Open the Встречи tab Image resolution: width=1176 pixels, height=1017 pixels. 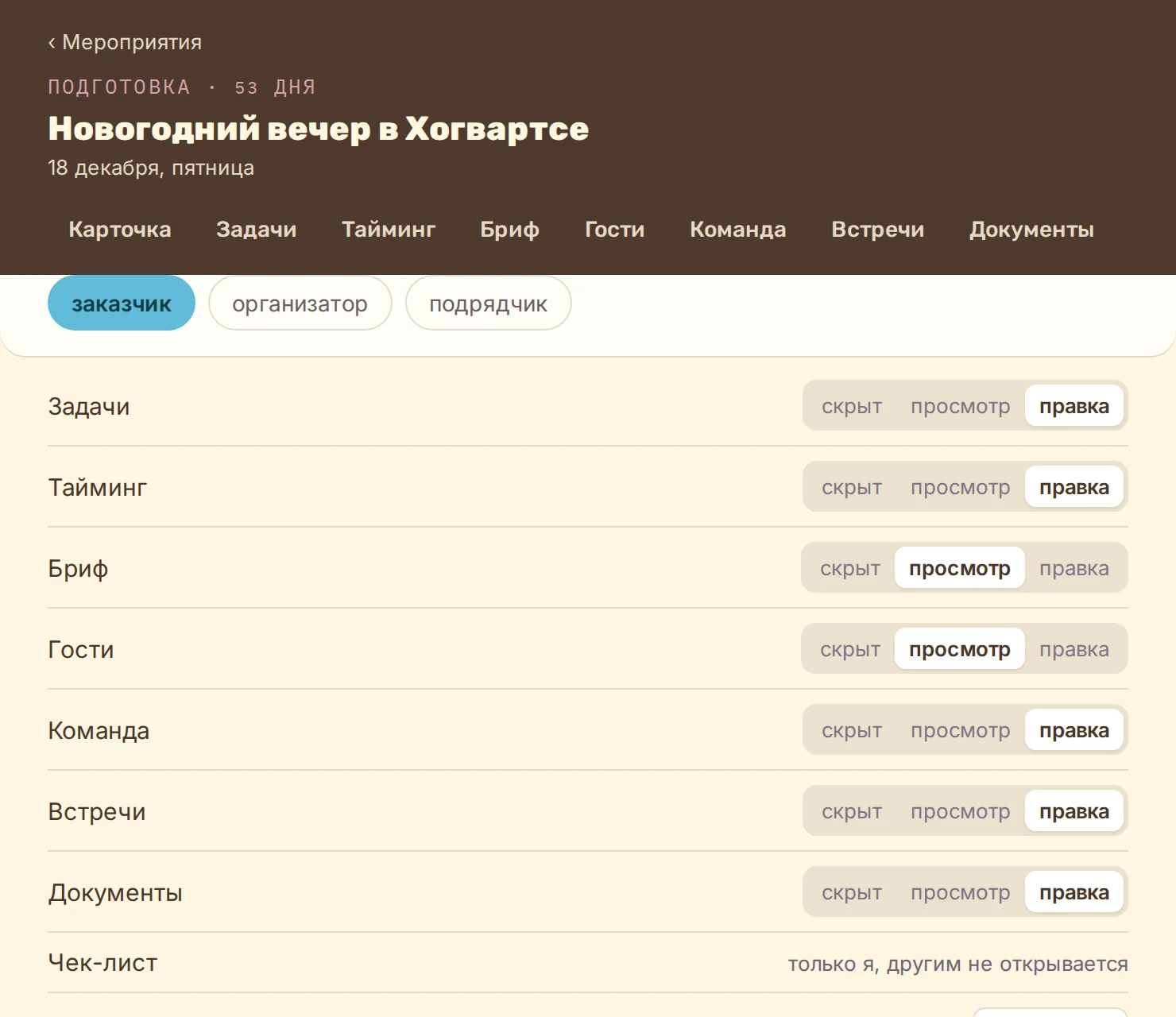pyautogui.click(x=878, y=230)
